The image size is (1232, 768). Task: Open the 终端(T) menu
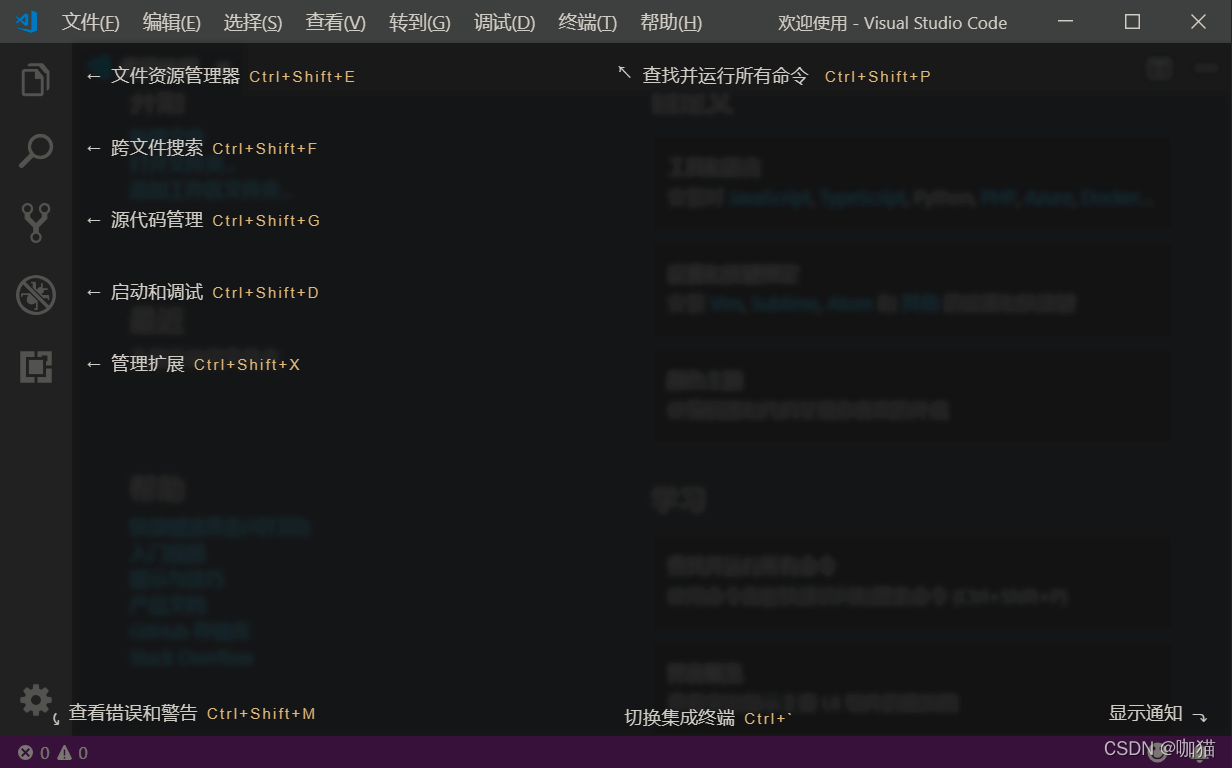tap(587, 22)
